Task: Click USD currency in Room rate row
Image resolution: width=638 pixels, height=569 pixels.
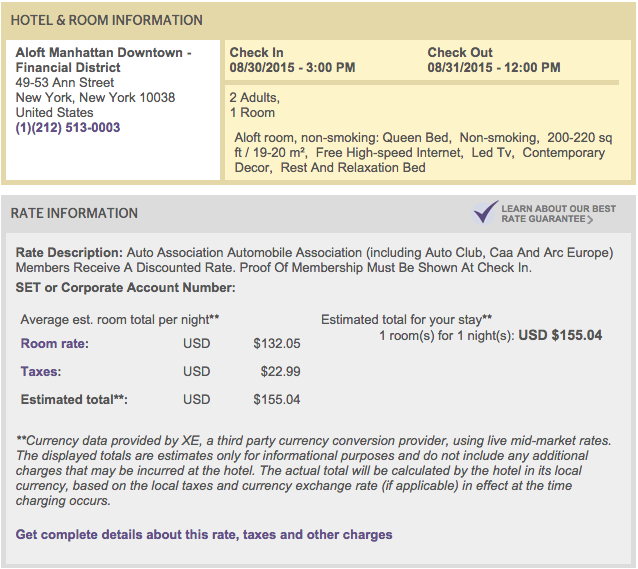Action: (197, 344)
